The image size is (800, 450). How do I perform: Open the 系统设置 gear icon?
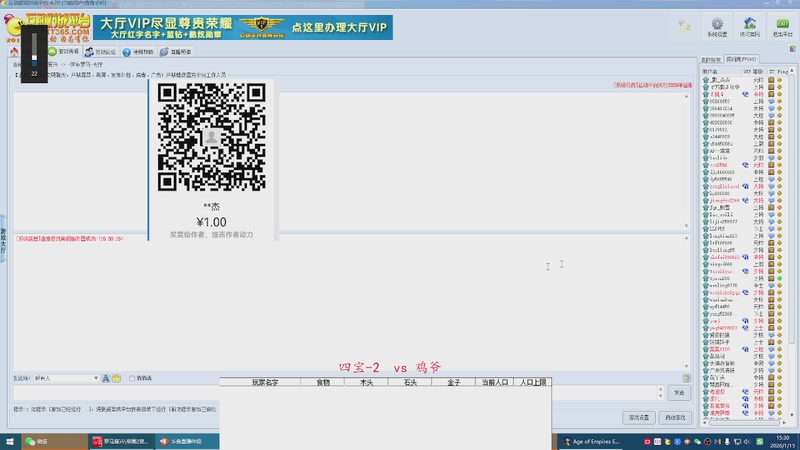point(717,27)
